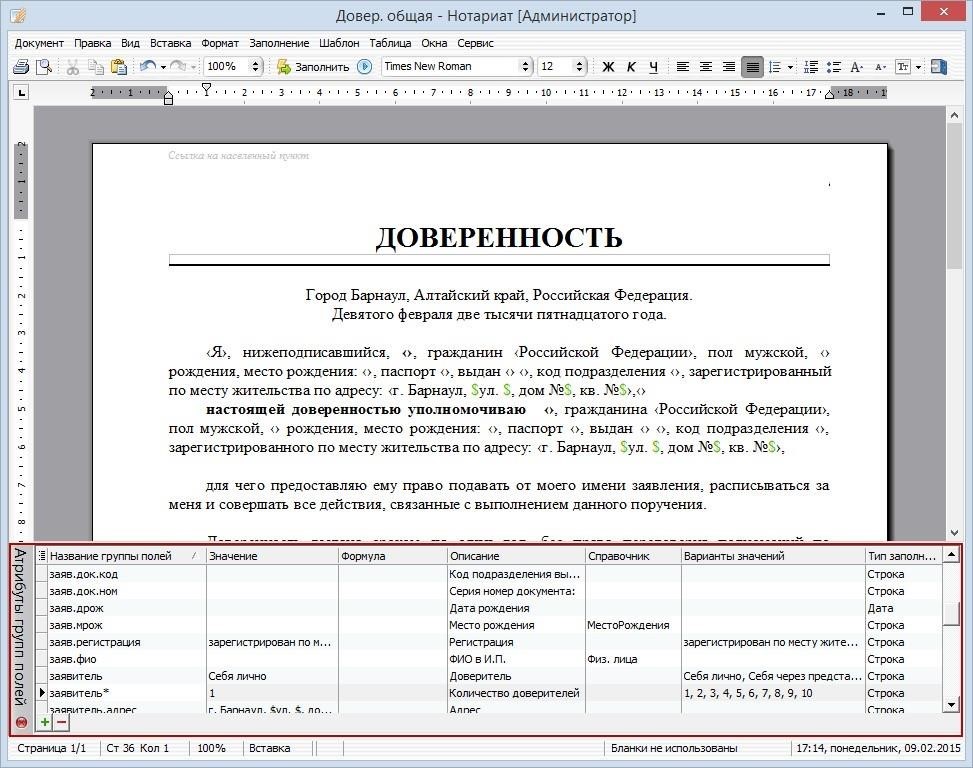
Task: Toggle justified alignment button
Action: click(752, 66)
